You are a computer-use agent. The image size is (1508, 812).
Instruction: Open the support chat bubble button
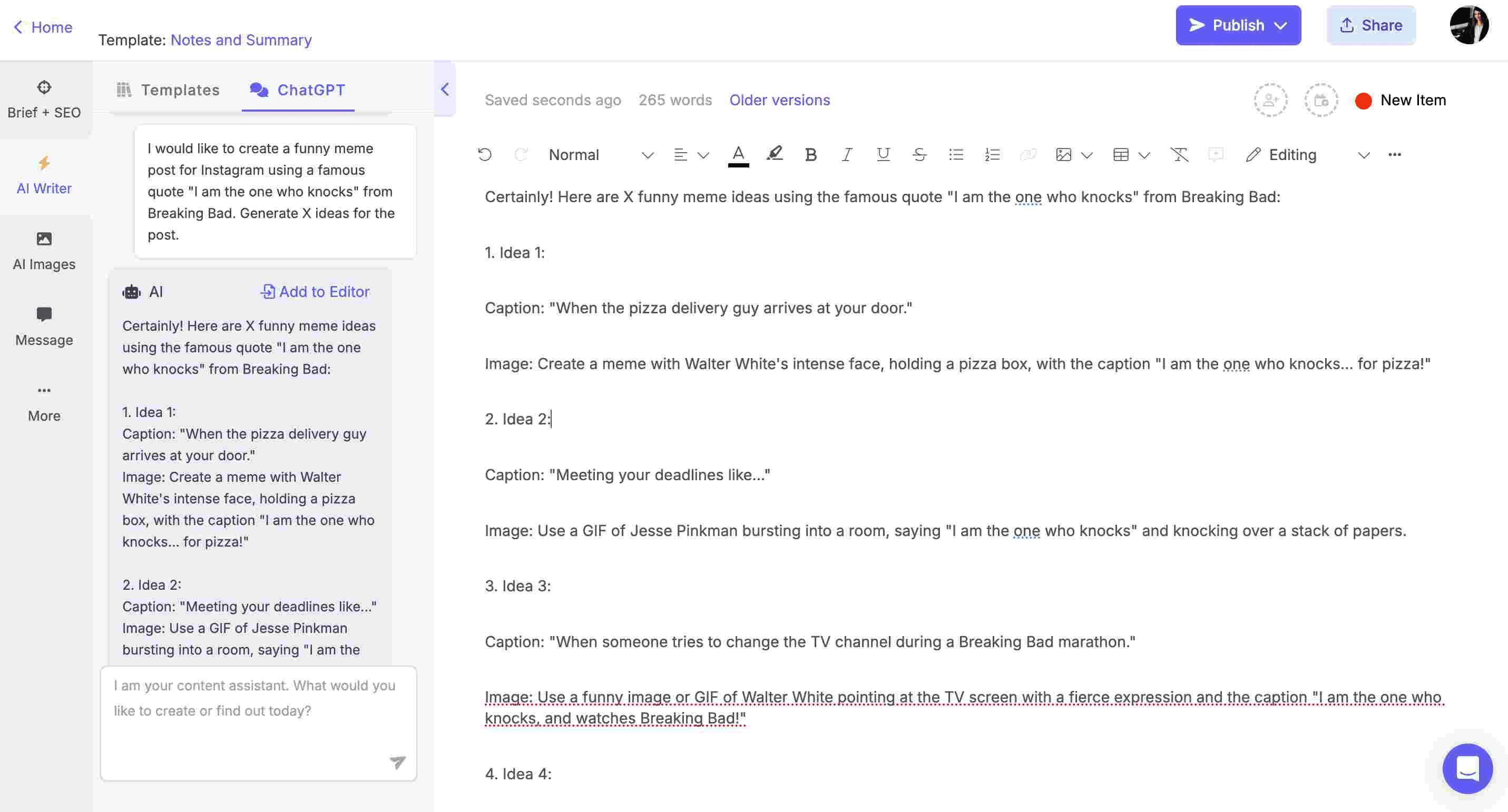[1467, 768]
